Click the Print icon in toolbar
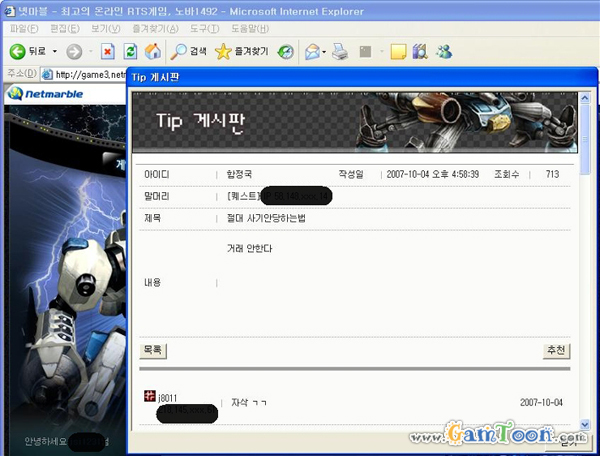Image resolution: width=600 pixels, height=456 pixels. [340, 51]
